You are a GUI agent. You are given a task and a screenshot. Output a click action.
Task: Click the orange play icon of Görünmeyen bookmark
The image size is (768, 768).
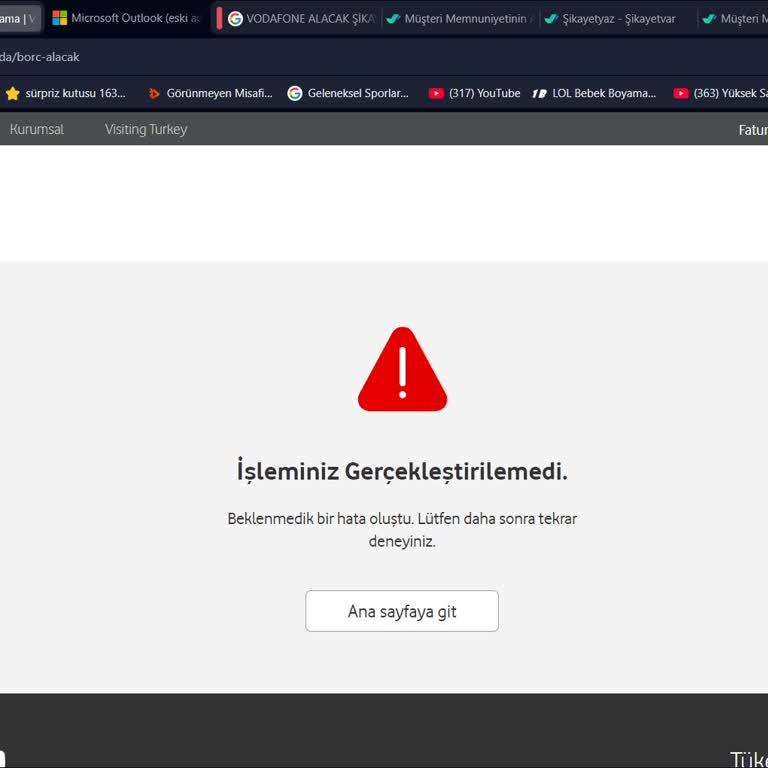pos(154,93)
